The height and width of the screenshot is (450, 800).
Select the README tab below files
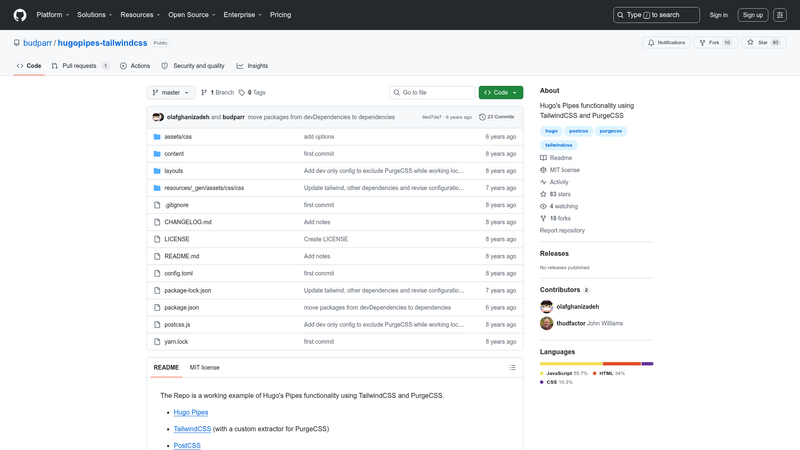(x=166, y=367)
